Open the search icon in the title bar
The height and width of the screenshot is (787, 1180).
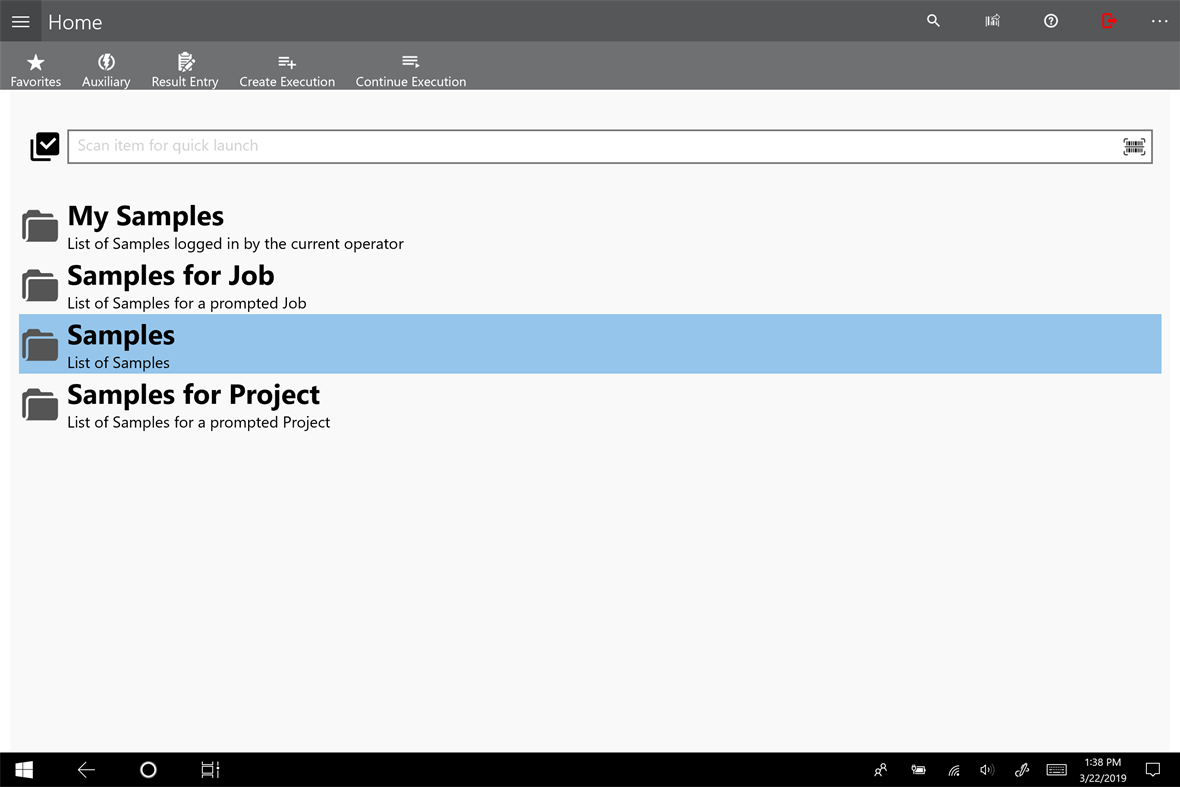pyautogui.click(x=933, y=20)
